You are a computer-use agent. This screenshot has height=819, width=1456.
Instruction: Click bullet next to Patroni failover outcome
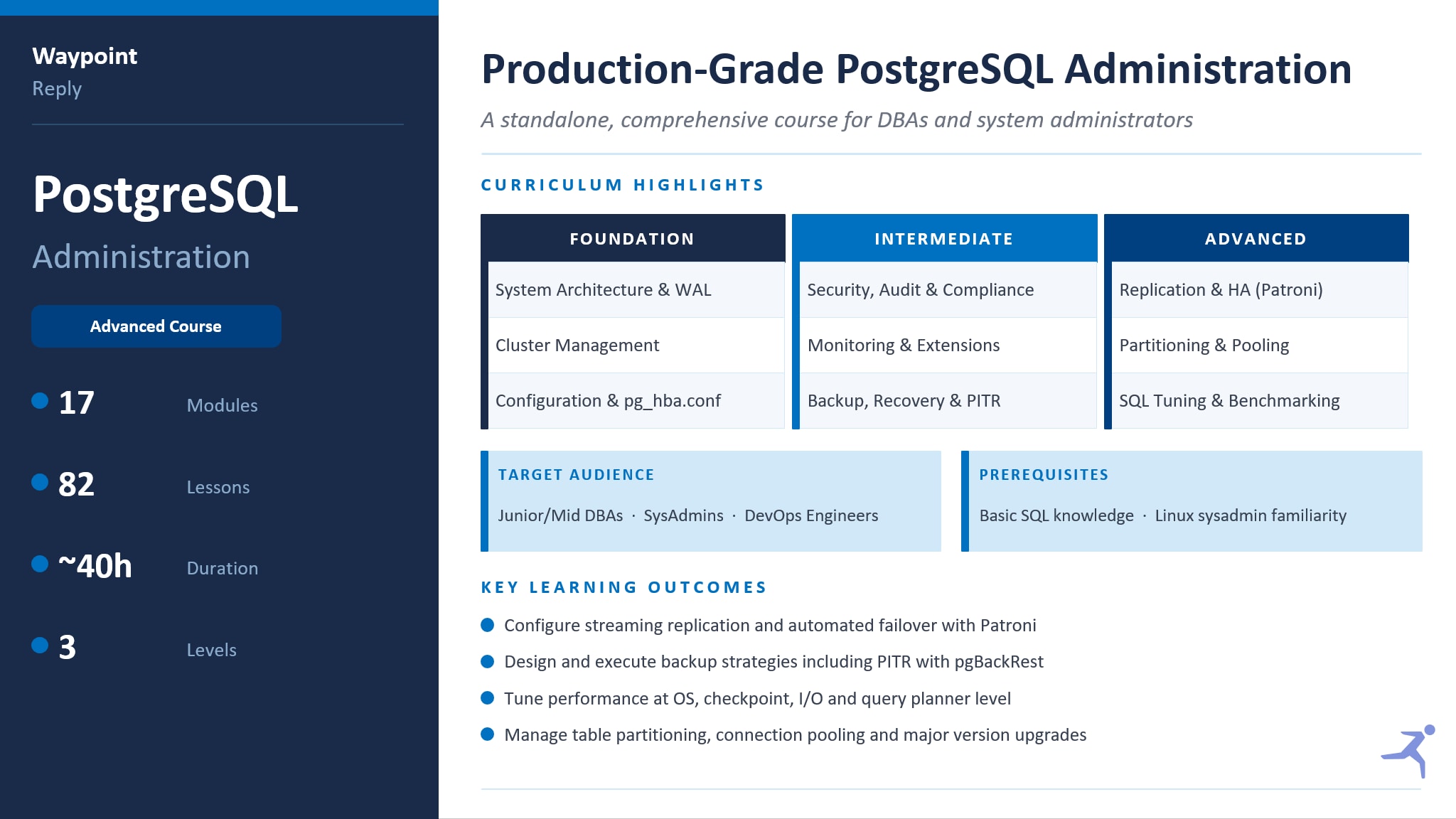487,625
